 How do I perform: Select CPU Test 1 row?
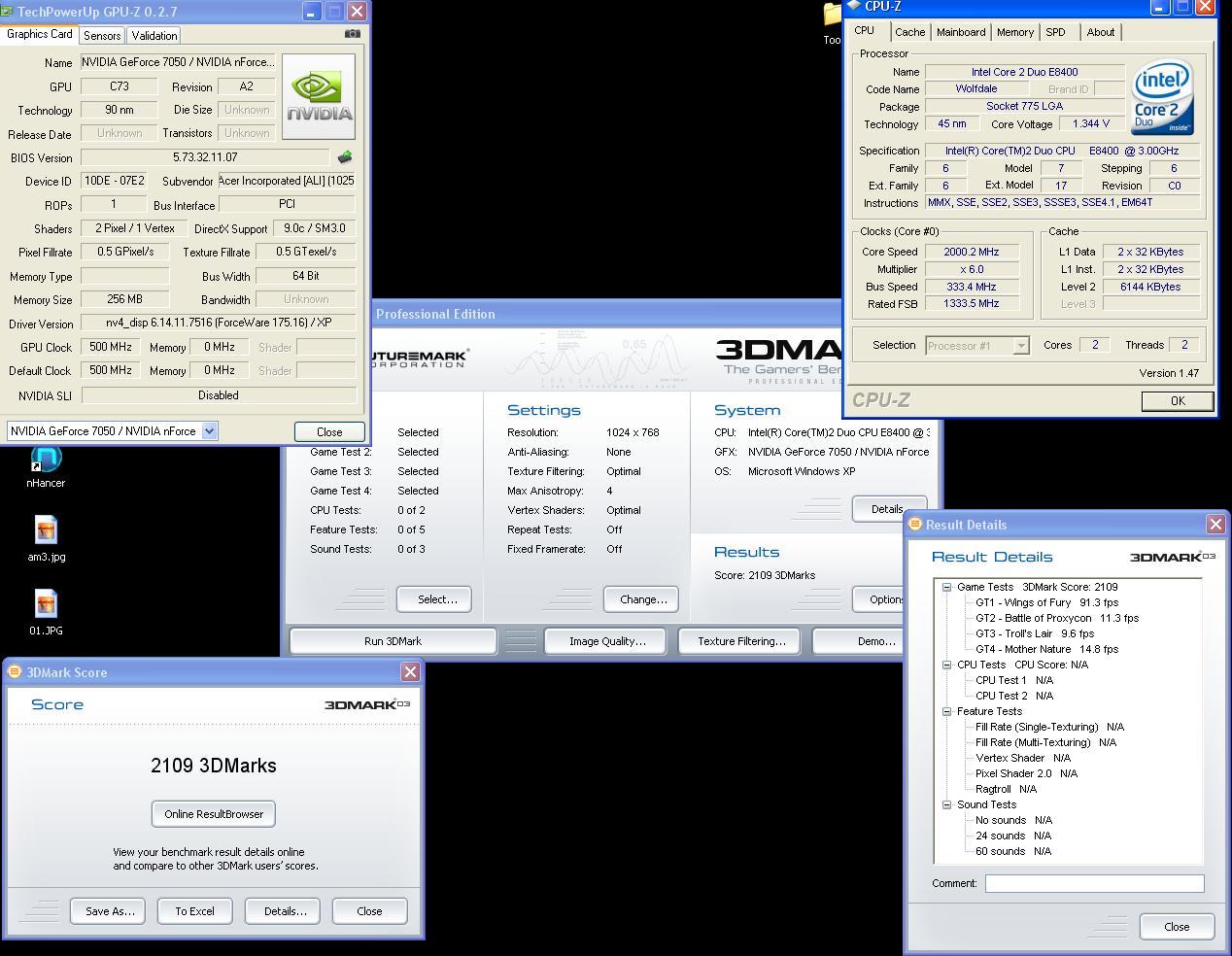pos(1014,680)
